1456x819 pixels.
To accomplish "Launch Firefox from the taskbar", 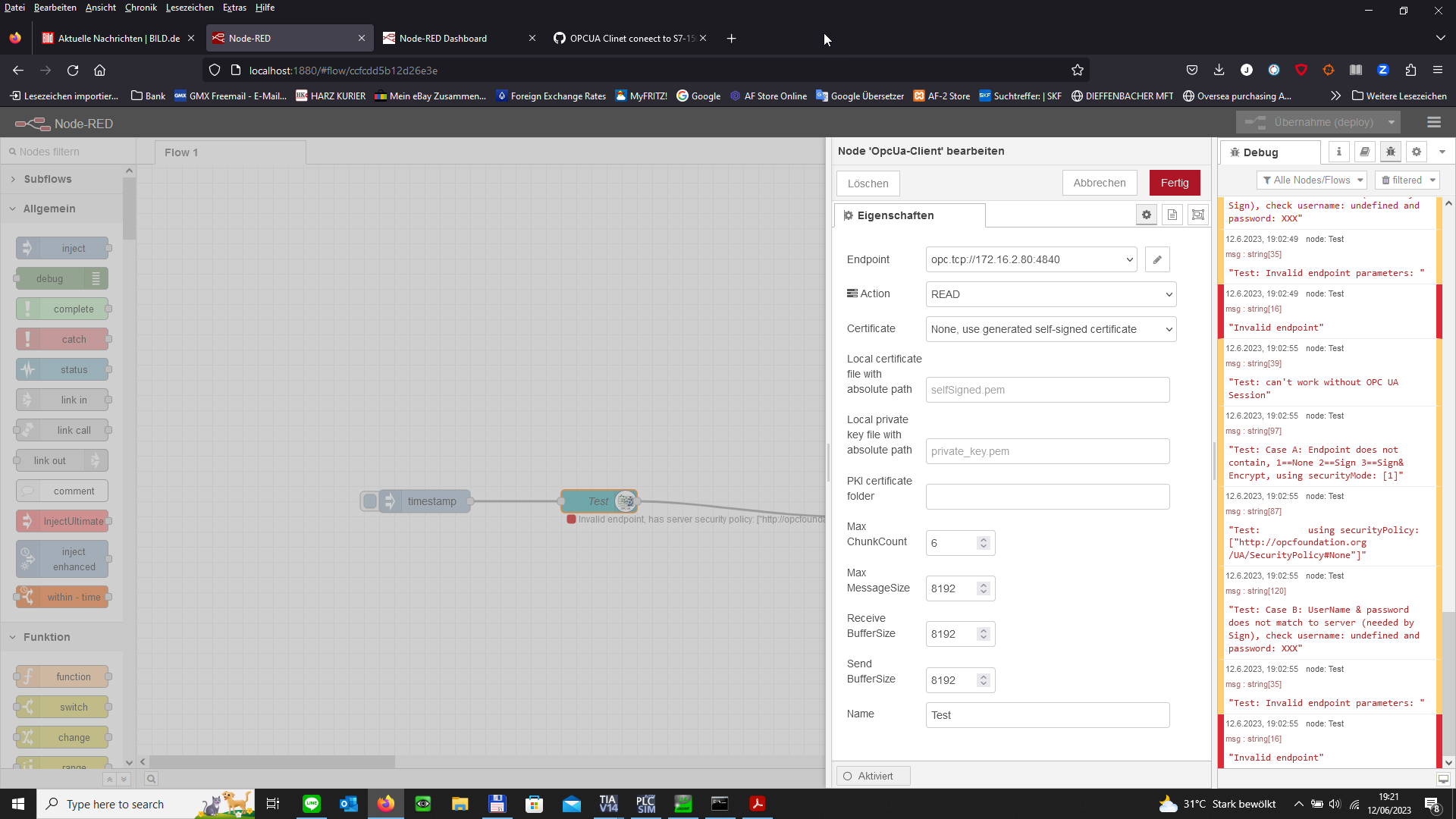I will 386,804.
